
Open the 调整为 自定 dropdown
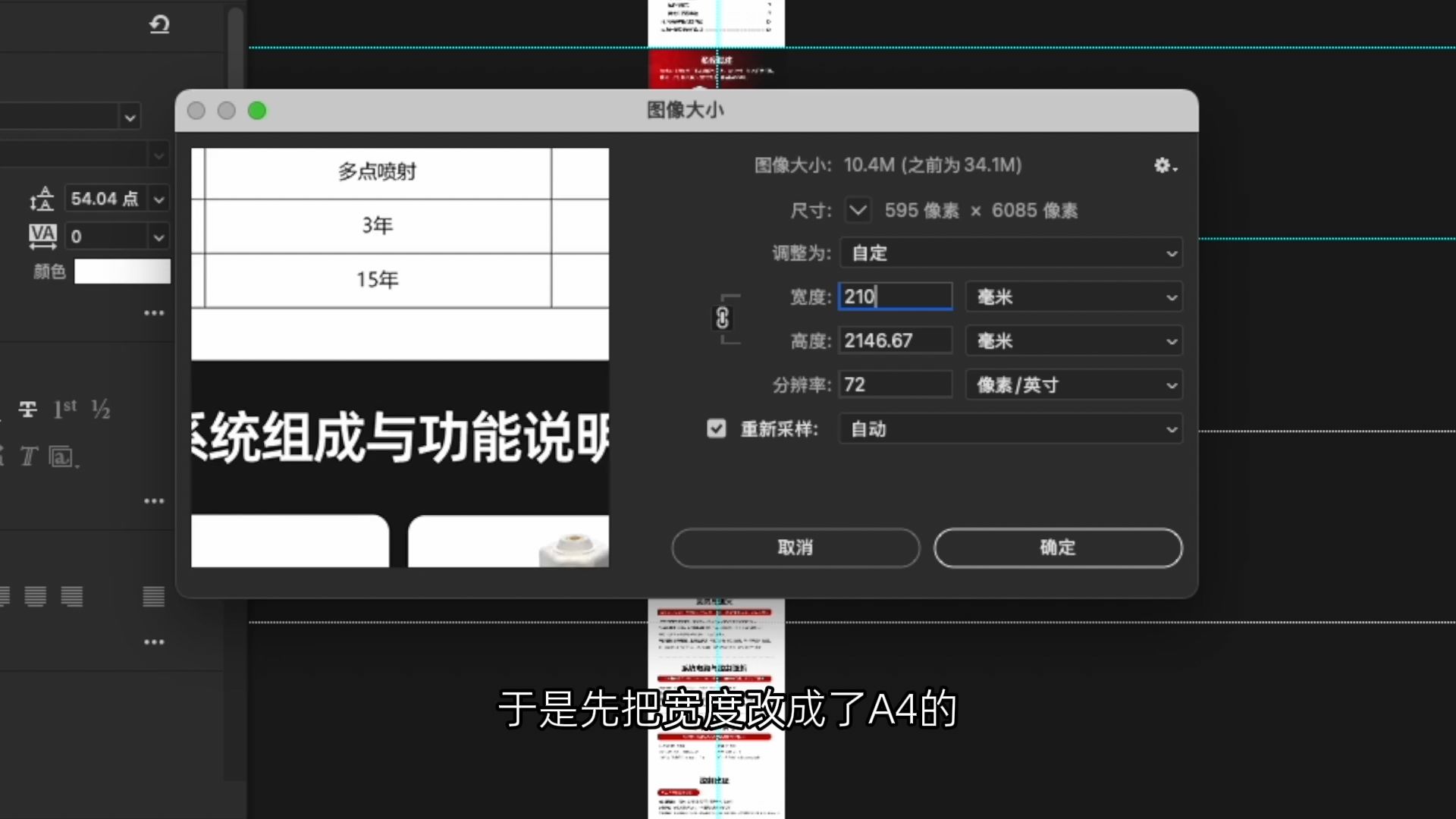[x=1010, y=253]
